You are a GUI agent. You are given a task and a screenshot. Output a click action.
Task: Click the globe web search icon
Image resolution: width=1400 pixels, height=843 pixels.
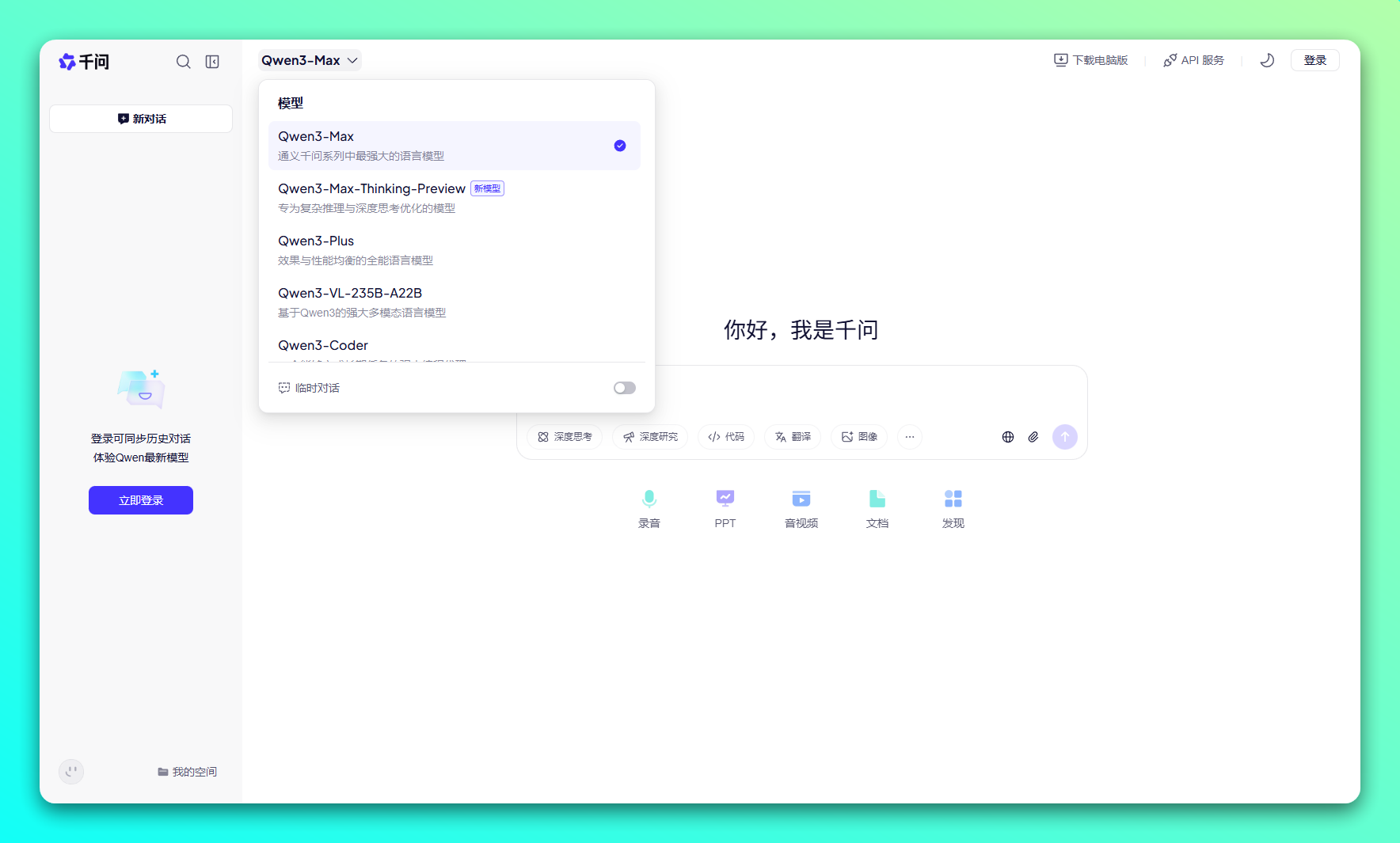(x=1008, y=437)
